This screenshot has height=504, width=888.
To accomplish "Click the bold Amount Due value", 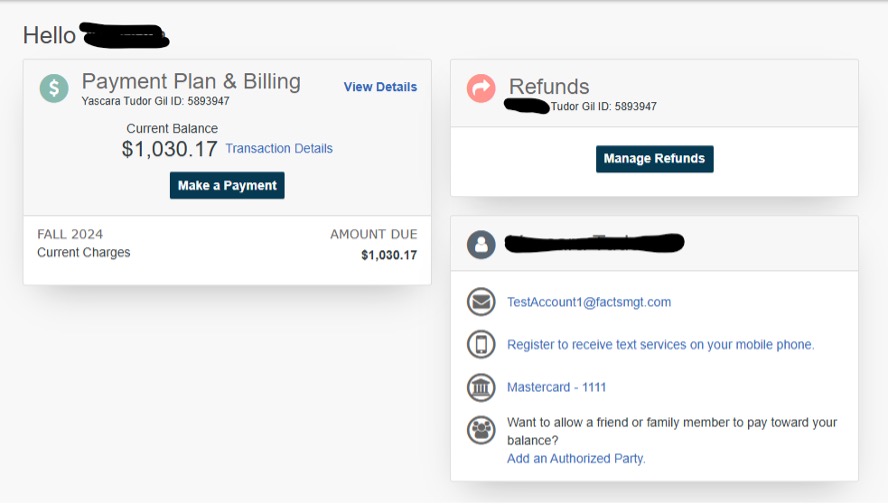I will point(389,255).
